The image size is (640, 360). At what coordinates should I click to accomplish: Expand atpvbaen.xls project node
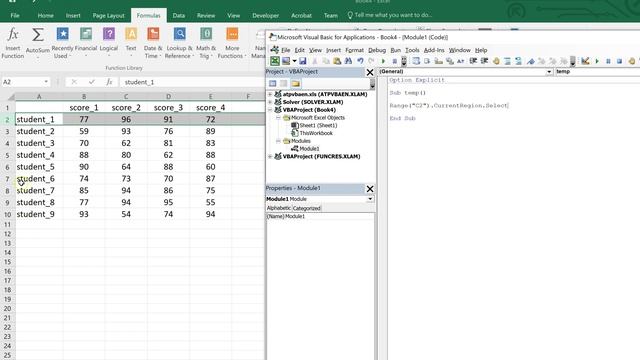click(x=270, y=94)
